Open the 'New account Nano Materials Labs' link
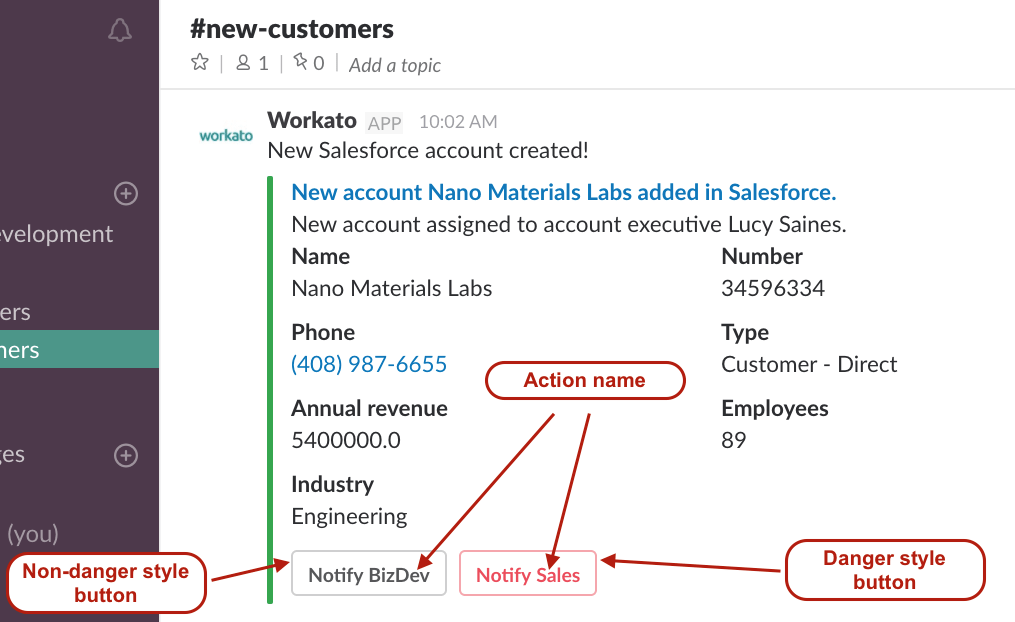 click(563, 192)
